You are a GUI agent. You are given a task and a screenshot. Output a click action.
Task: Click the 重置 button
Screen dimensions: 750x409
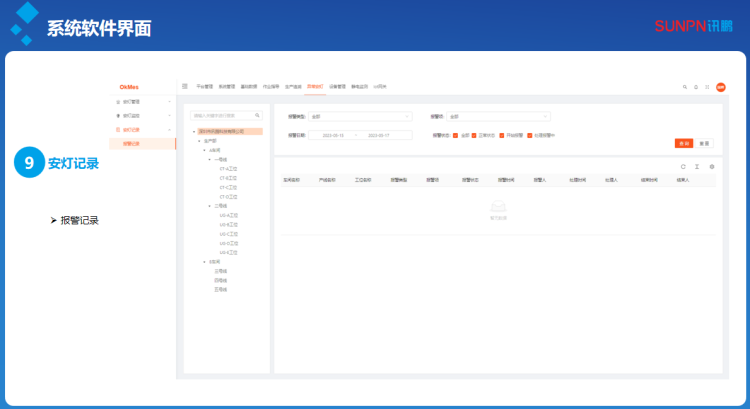(704, 143)
